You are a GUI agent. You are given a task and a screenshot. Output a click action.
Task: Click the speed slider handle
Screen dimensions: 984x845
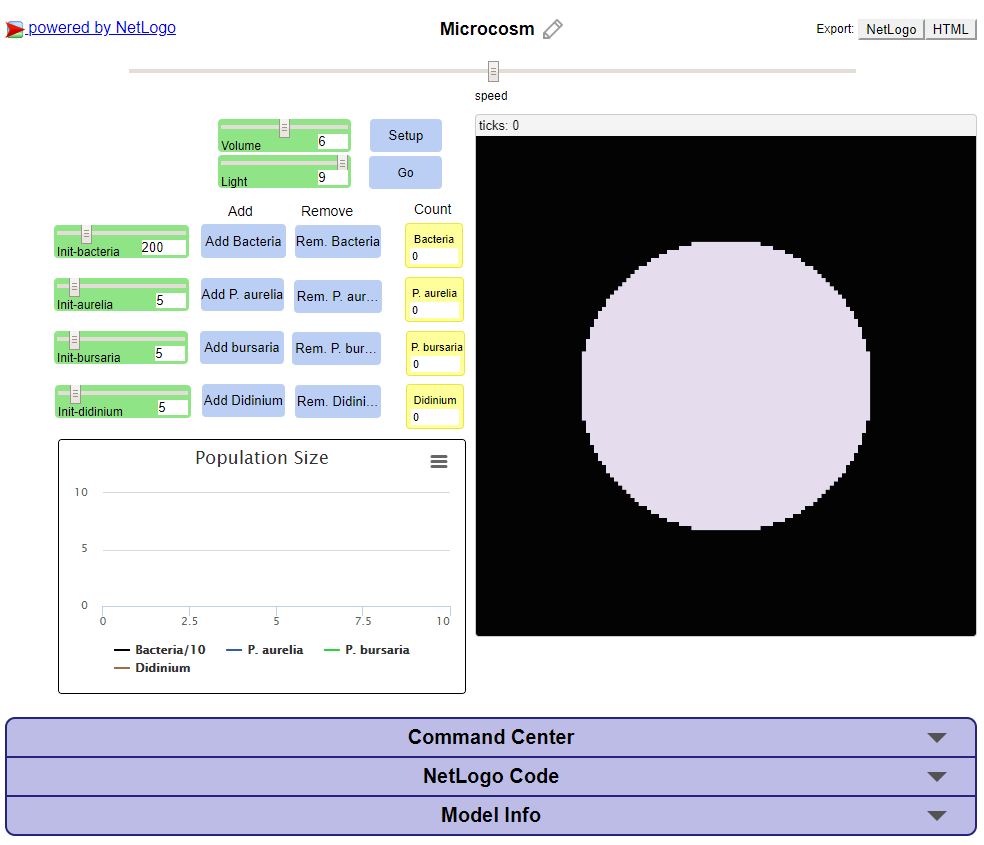(493, 71)
